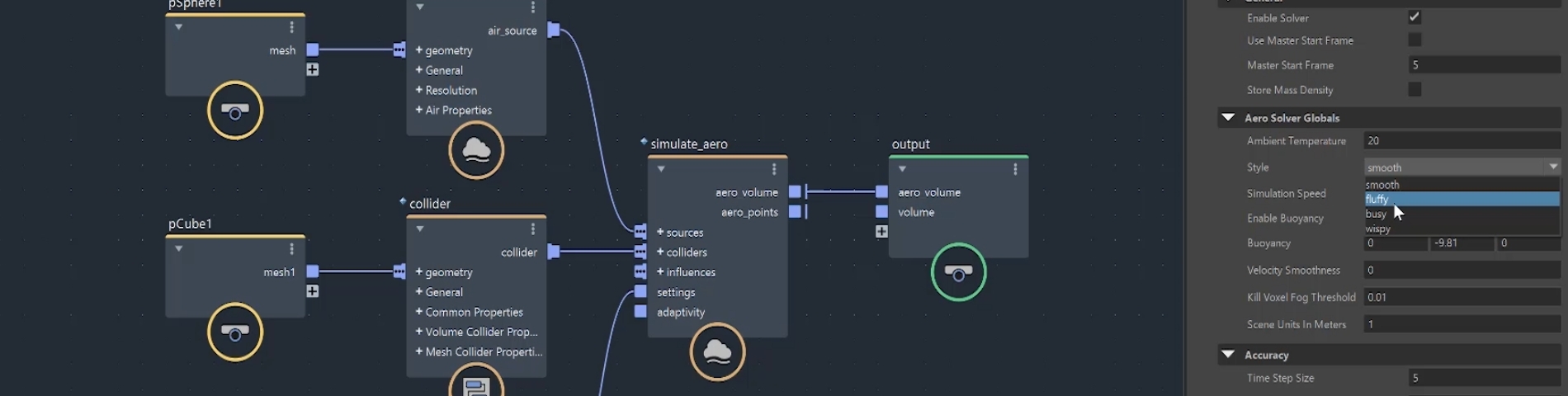The image size is (1568, 396).
Task: Open simulate_aero node options menu dots
Action: [x=773, y=169]
